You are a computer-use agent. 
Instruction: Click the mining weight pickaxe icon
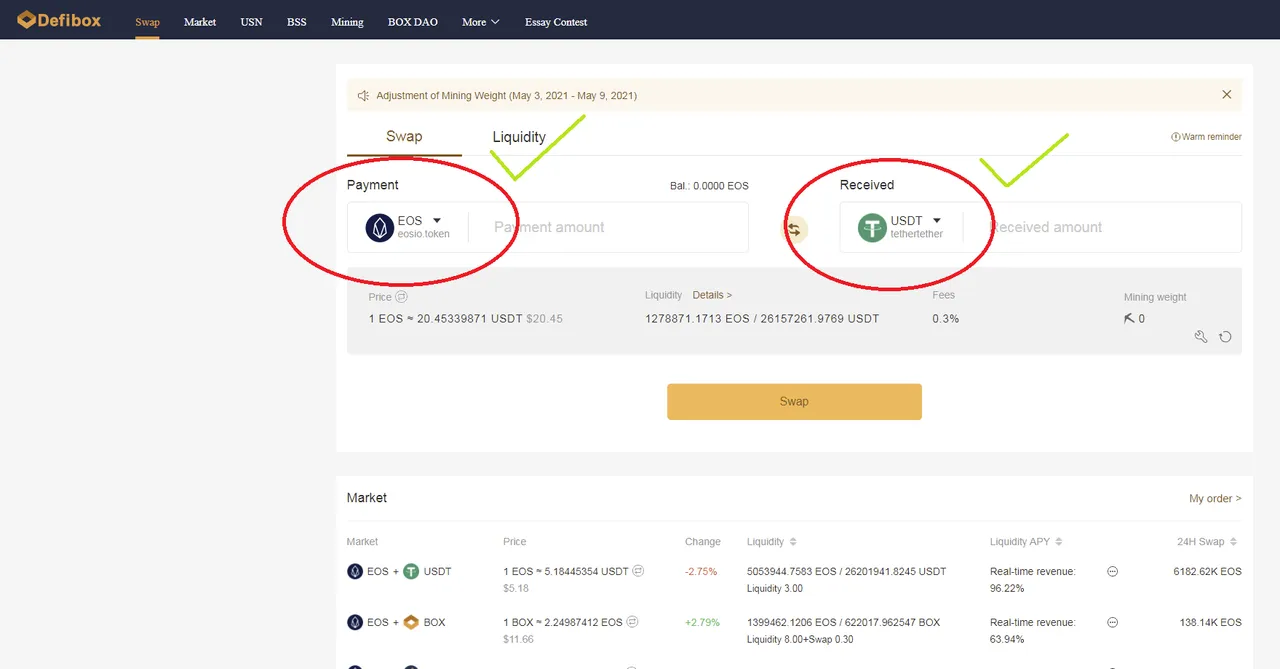tap(1129, 318)
